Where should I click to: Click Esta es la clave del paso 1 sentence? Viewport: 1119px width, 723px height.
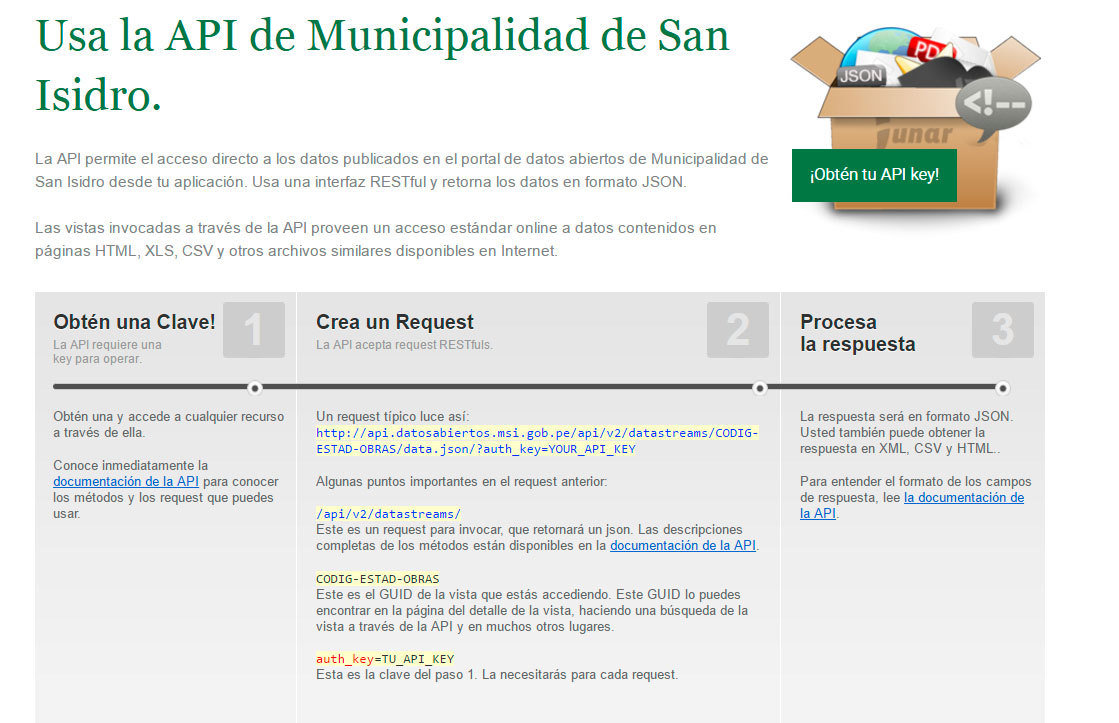click(497, 674)
